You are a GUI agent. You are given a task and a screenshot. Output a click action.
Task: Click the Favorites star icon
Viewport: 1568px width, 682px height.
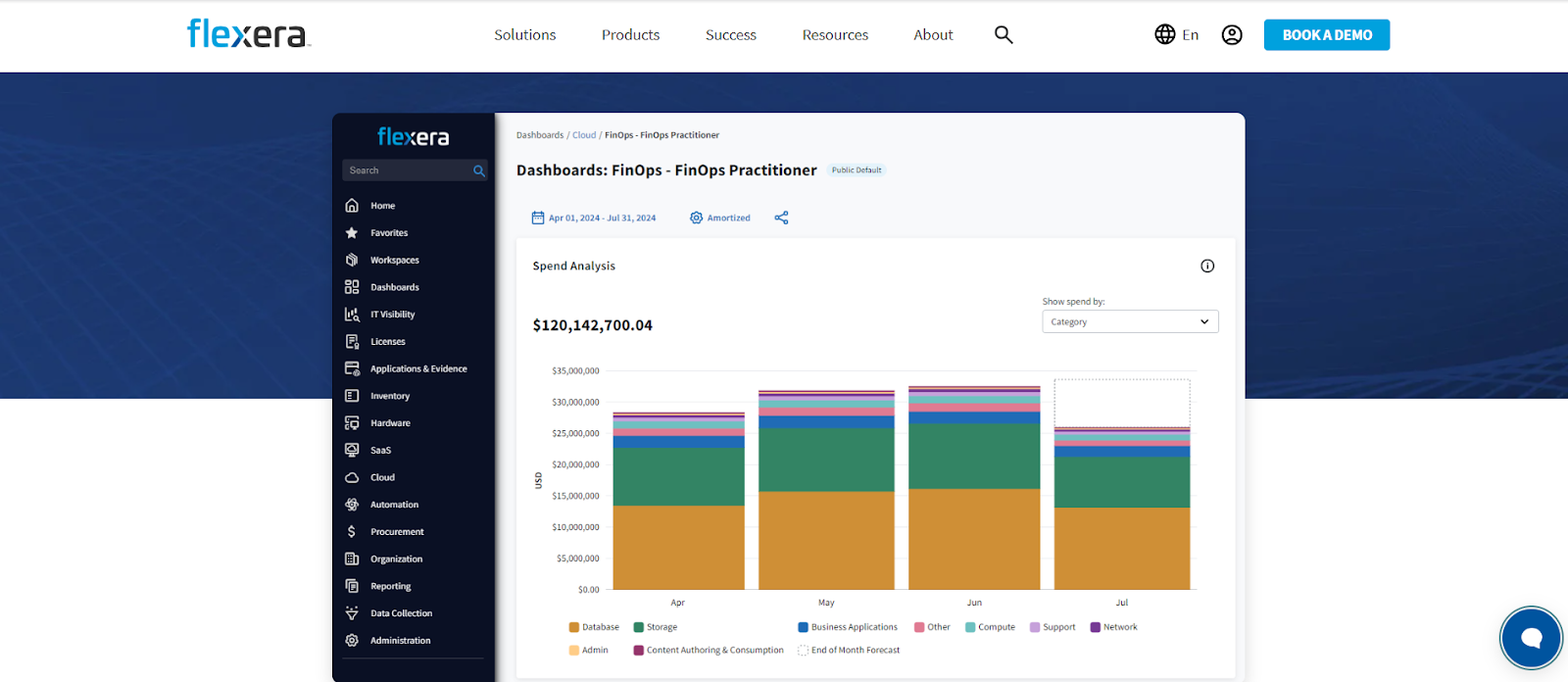(x=352, y=233)
